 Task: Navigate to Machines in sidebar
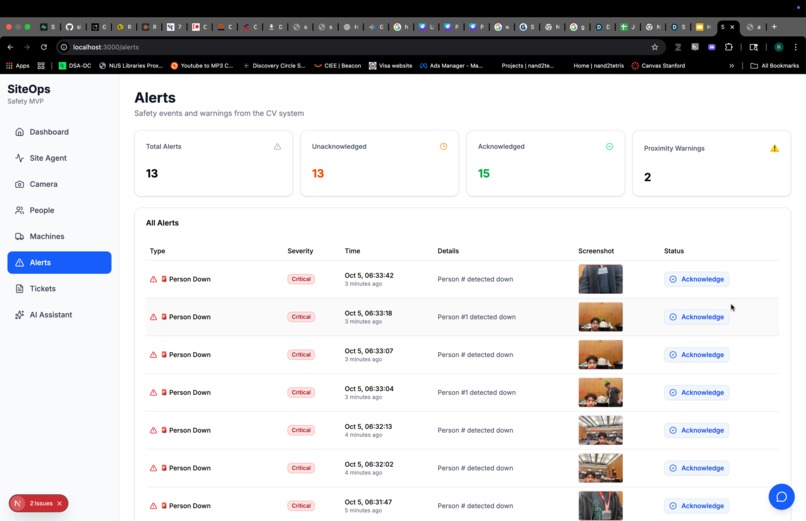59,236
